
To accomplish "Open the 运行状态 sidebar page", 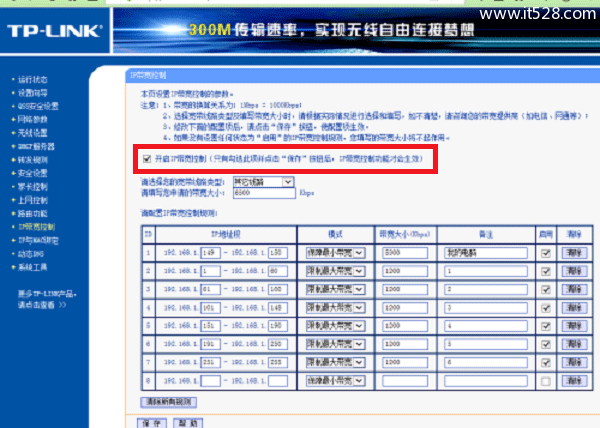I will [x=33, y=80].
